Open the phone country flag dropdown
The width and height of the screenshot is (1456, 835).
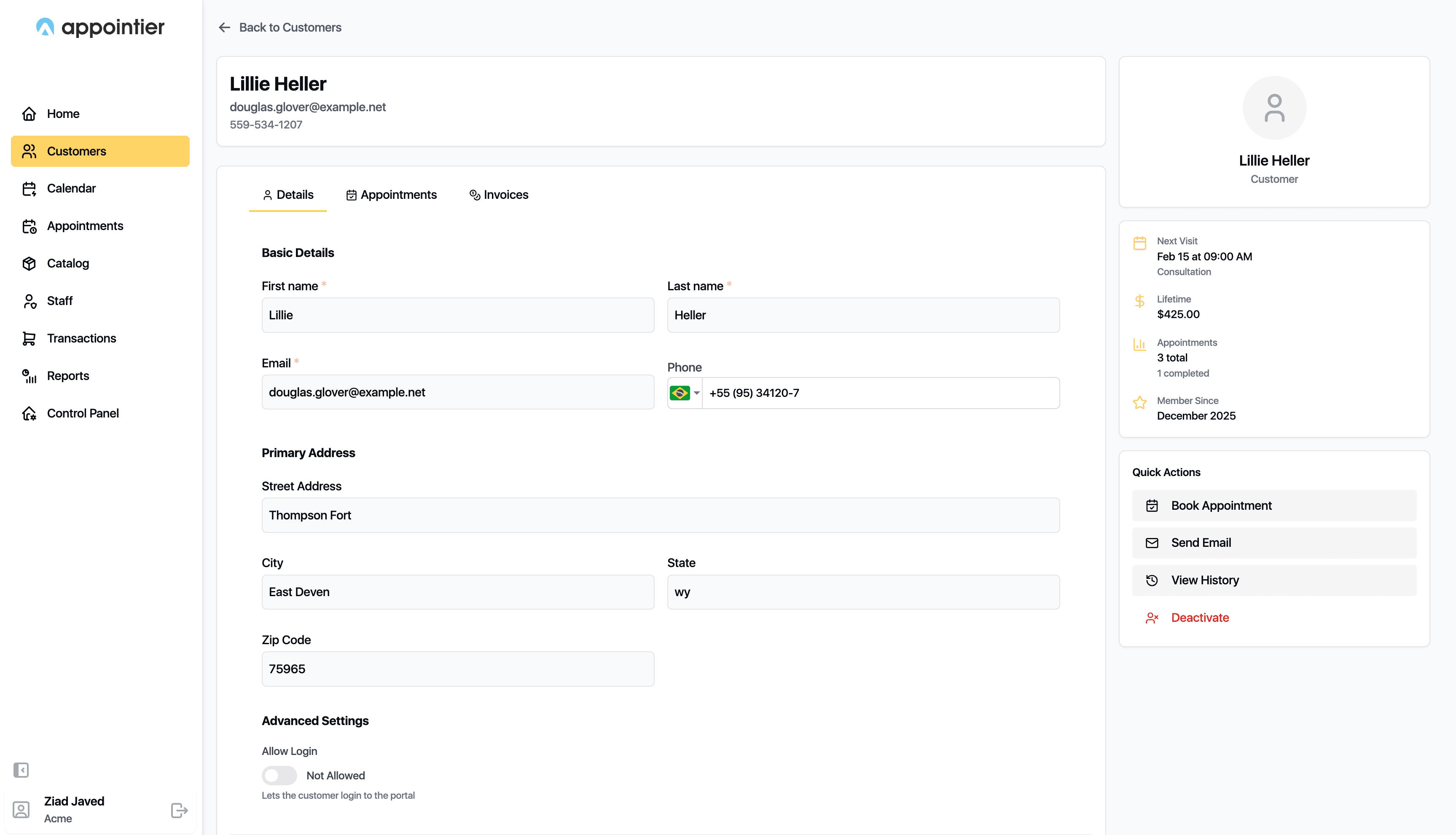click(x=685, y=393)
